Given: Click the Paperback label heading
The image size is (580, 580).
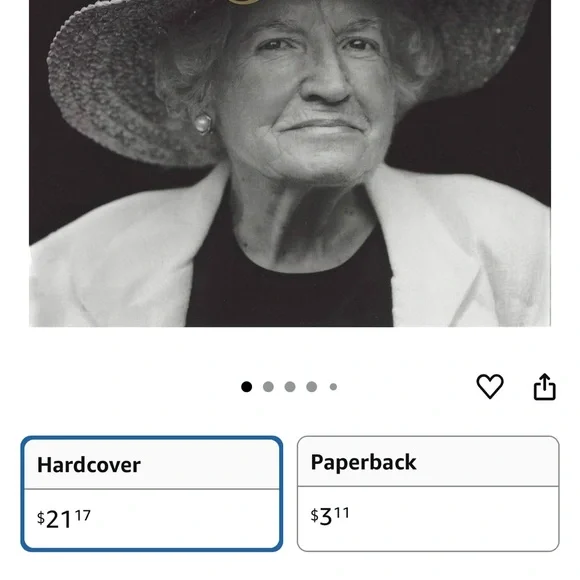Looking at the screenshot, I should [364, 462].
